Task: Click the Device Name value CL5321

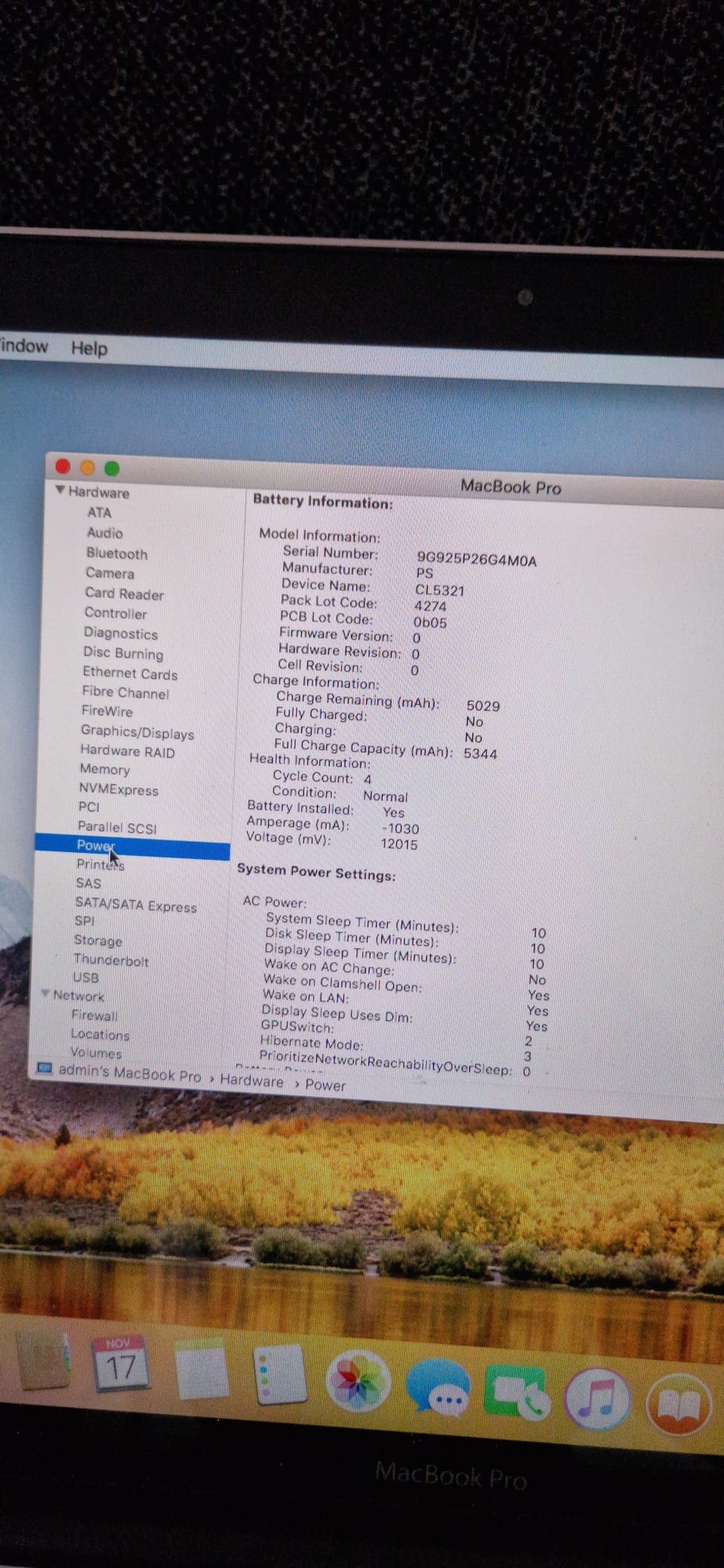Action: [440, 590]
